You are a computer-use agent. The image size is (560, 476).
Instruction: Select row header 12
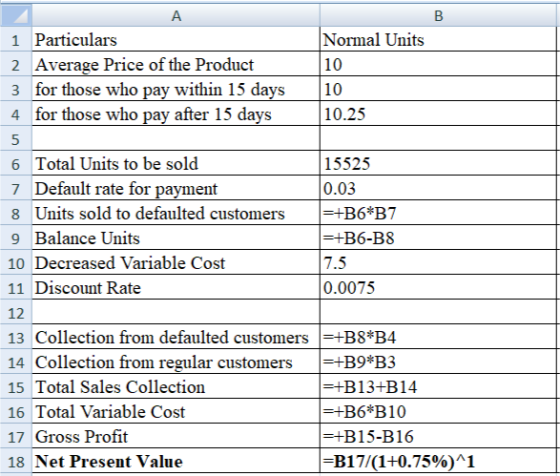(16, 312)
